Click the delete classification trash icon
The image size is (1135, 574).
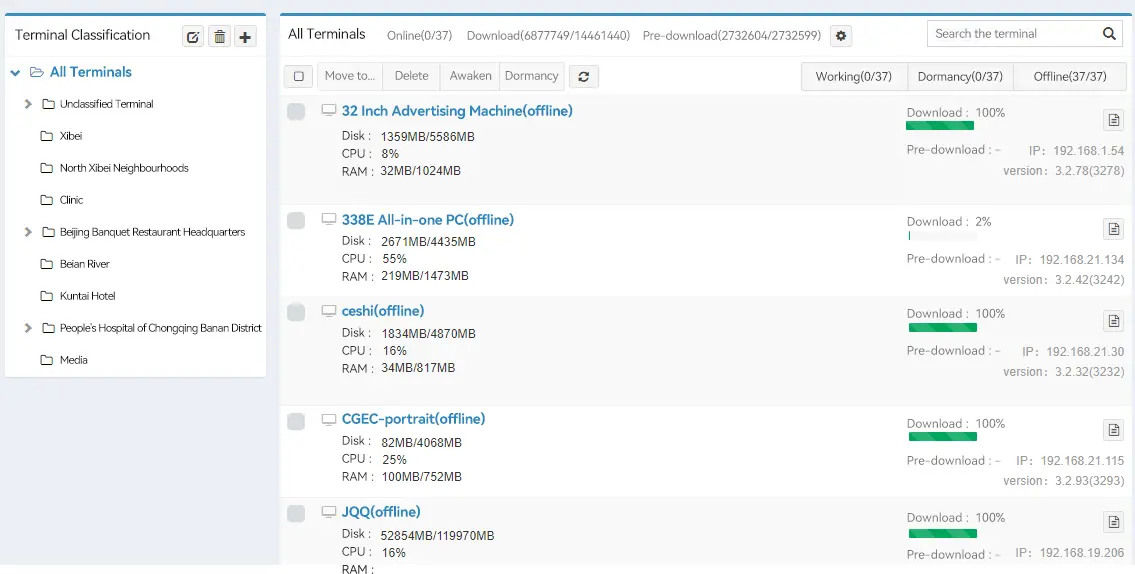coord(219,37)
